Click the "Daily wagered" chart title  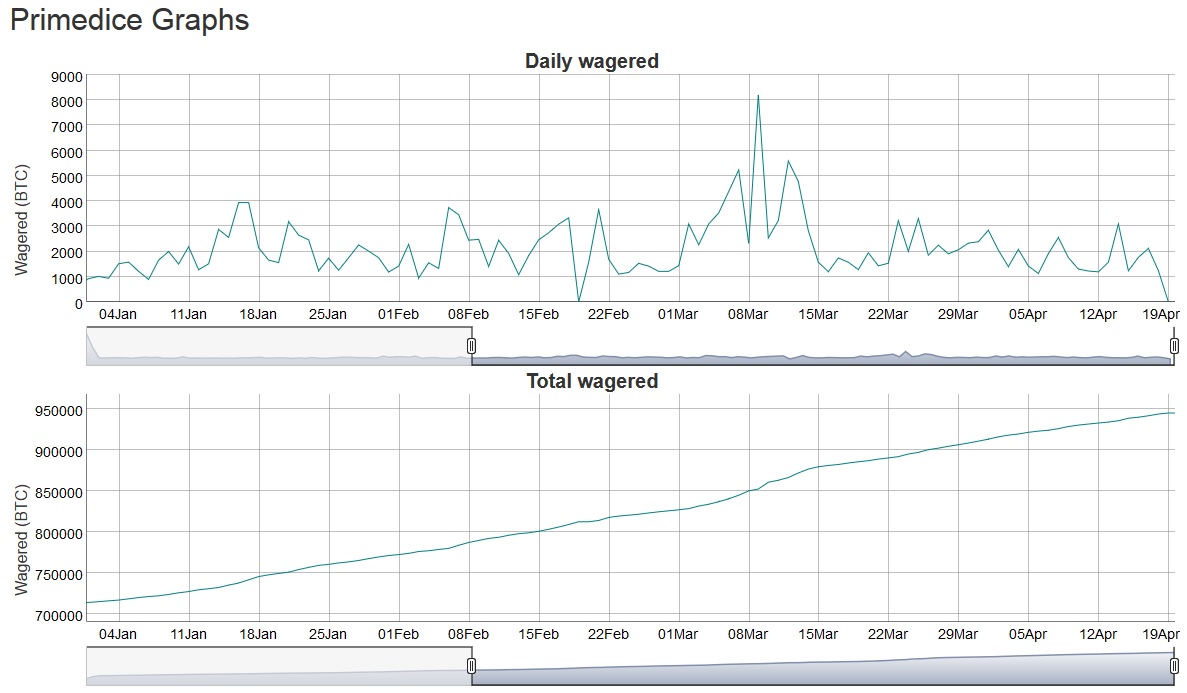point(592,61)
